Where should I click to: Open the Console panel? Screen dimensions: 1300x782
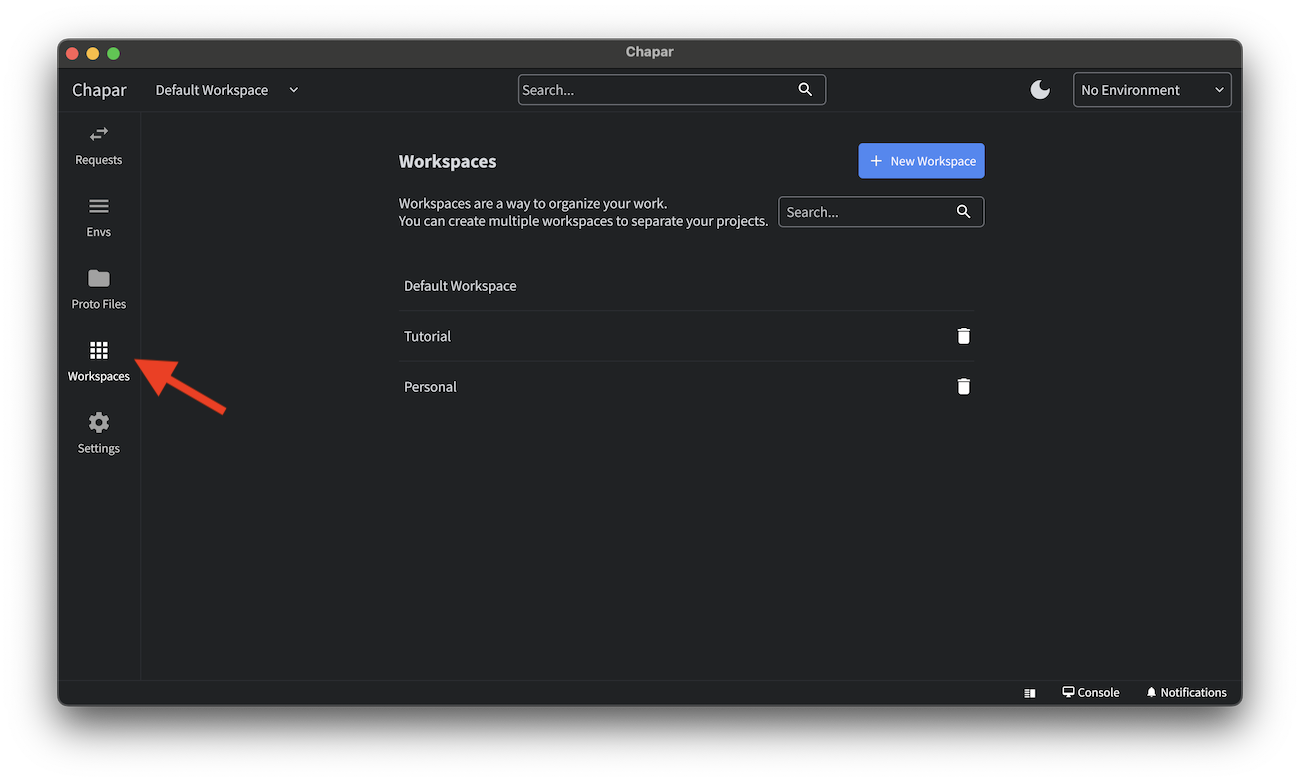(1090, 691)
